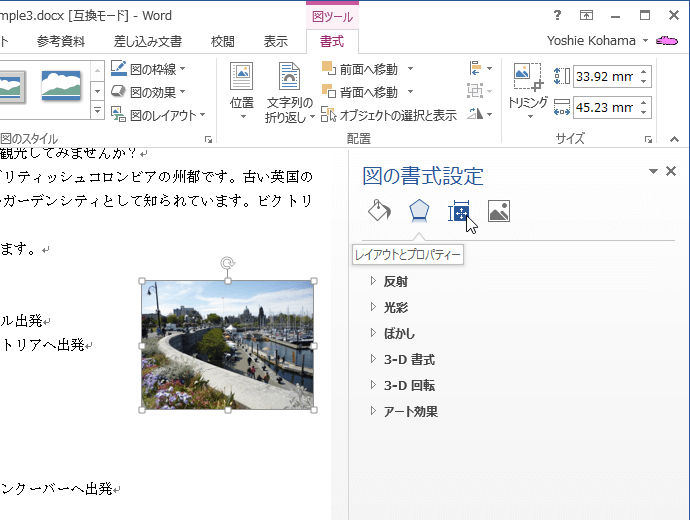Select the 差し込み文書 ribbon tab
Image resolution: width=690 pixels, height=520 pixels.
pyautogui.click(x=148, y=41)
